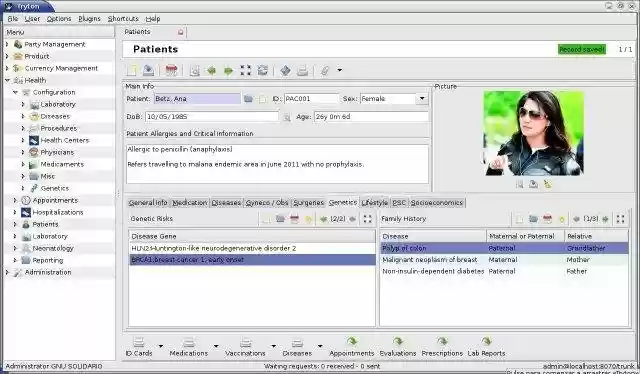Expand the Administration tree node
The height and width of the screenshot is (374, 640).
tap(7, 272)
